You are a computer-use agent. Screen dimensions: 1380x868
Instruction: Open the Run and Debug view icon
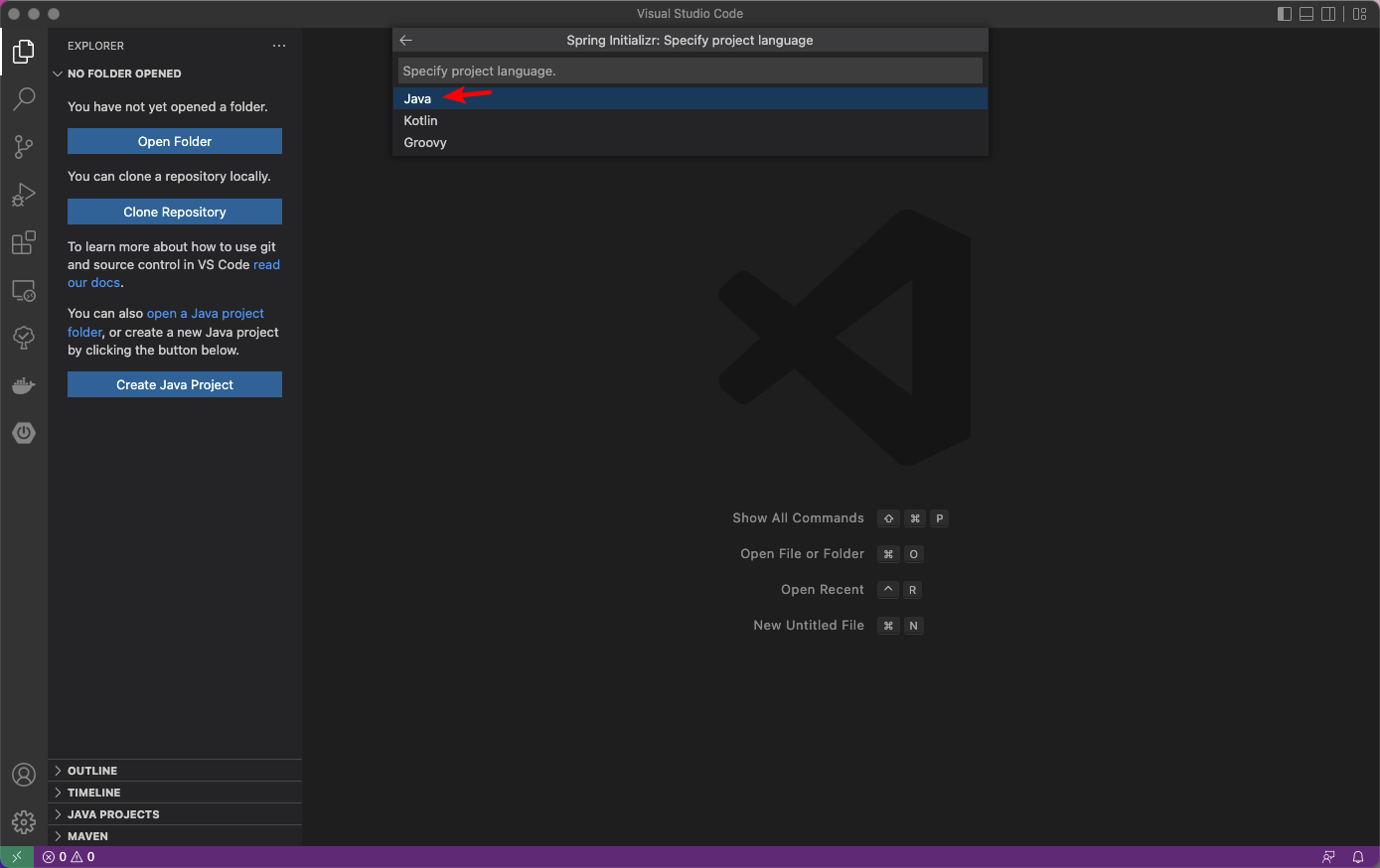(24, 195)
